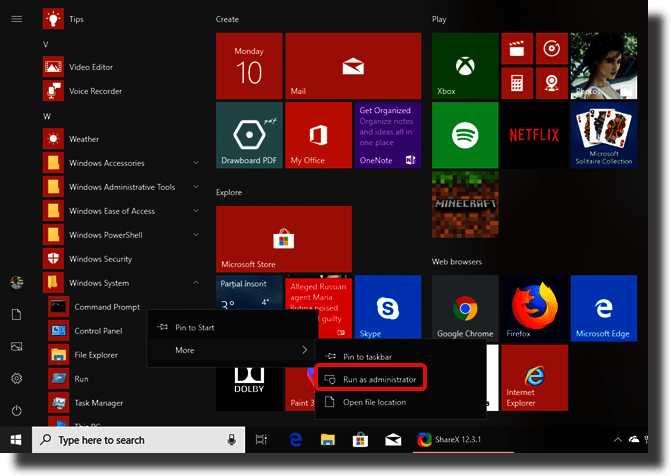
Task: Select Open file location
Action: click(x=401, y=402)
